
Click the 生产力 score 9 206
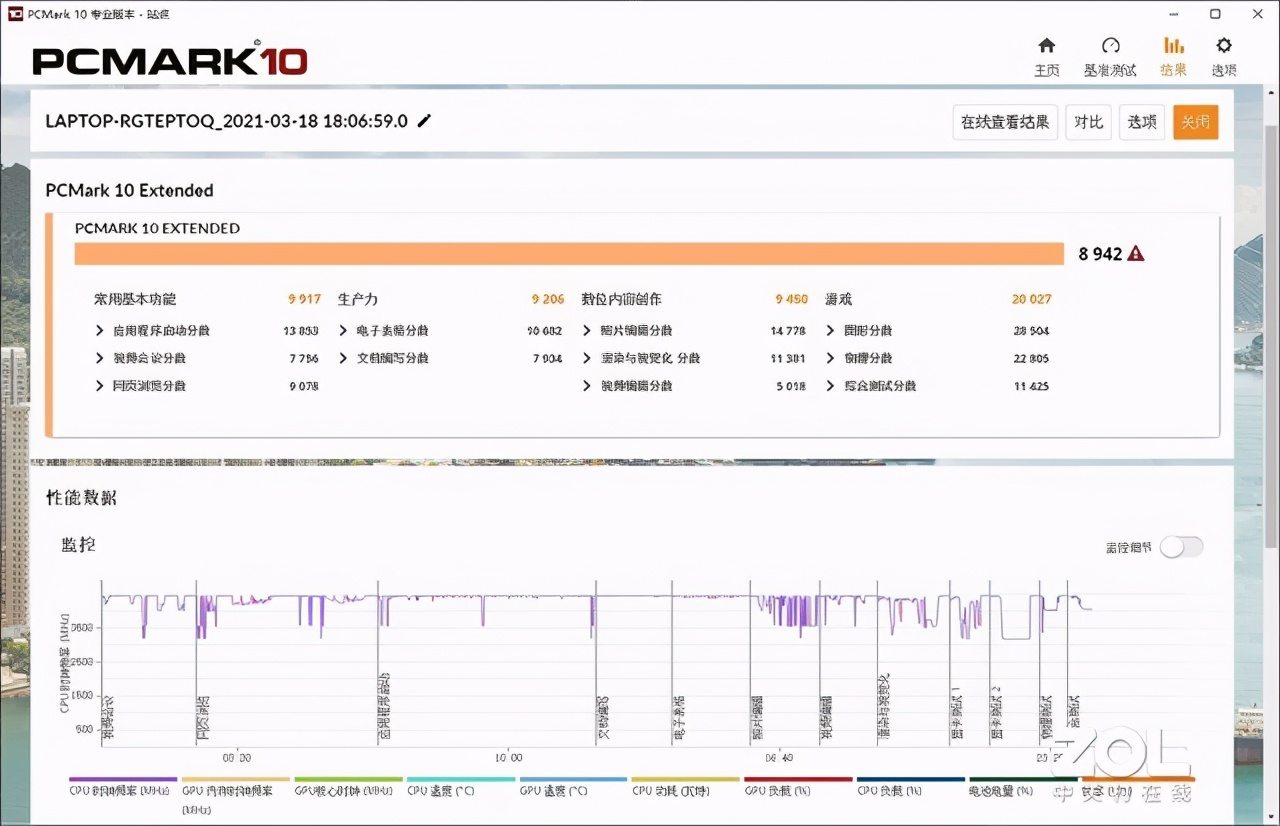pyautogui.click(x=547, y=299)
